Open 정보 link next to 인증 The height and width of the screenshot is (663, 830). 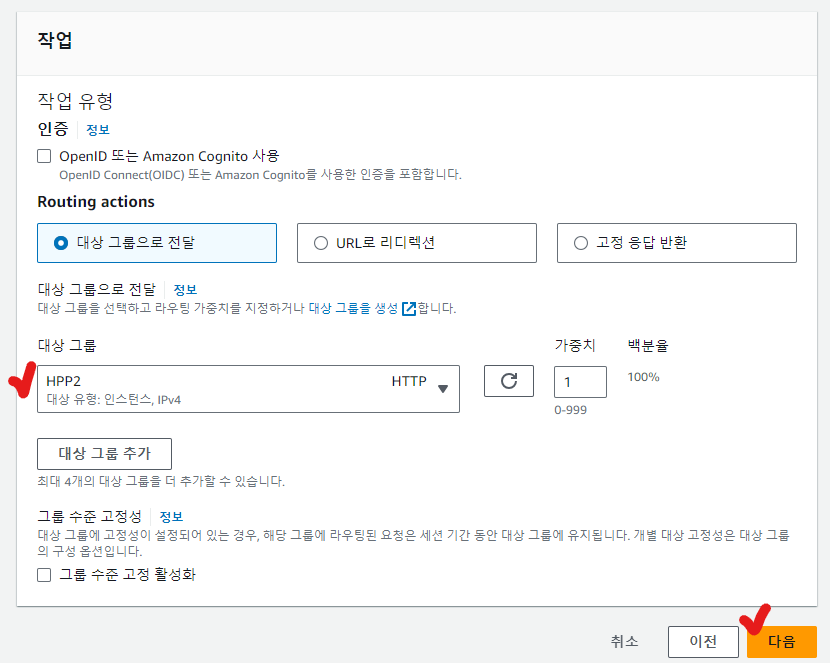point(97,130)
